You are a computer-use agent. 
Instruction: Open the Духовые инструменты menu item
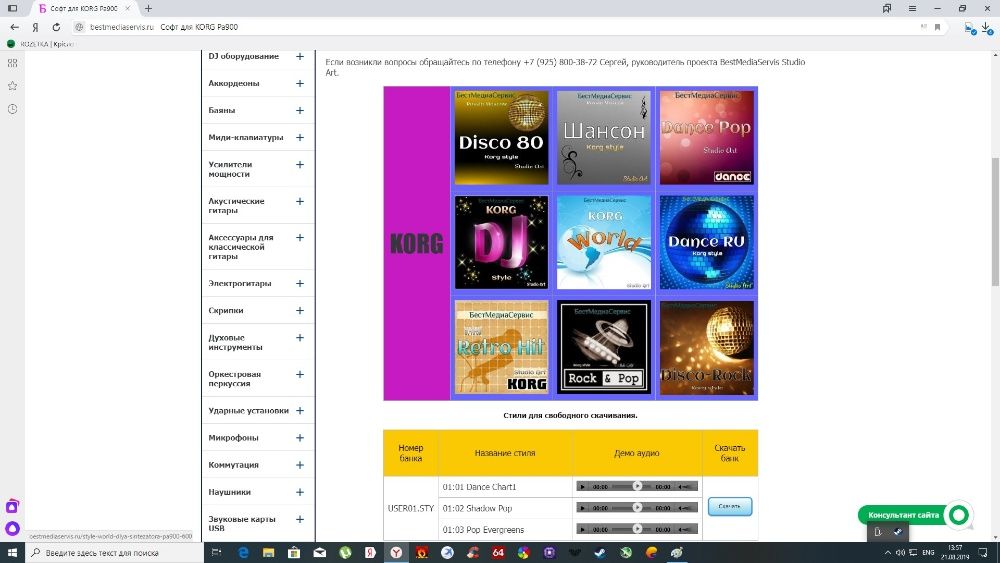pyautogui.click(x=235, y=342)
